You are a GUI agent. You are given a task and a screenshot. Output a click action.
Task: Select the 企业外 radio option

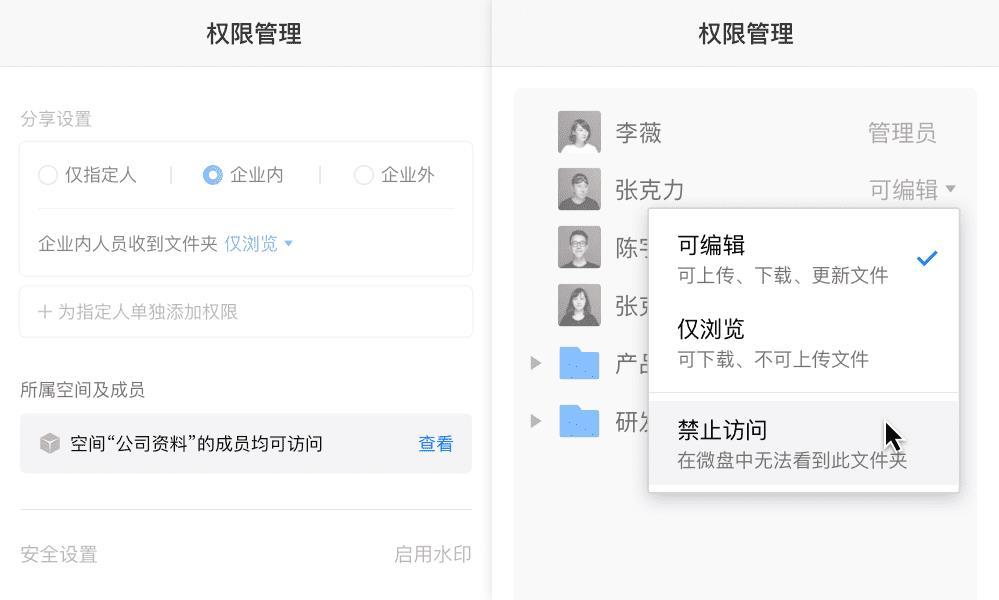363,175
